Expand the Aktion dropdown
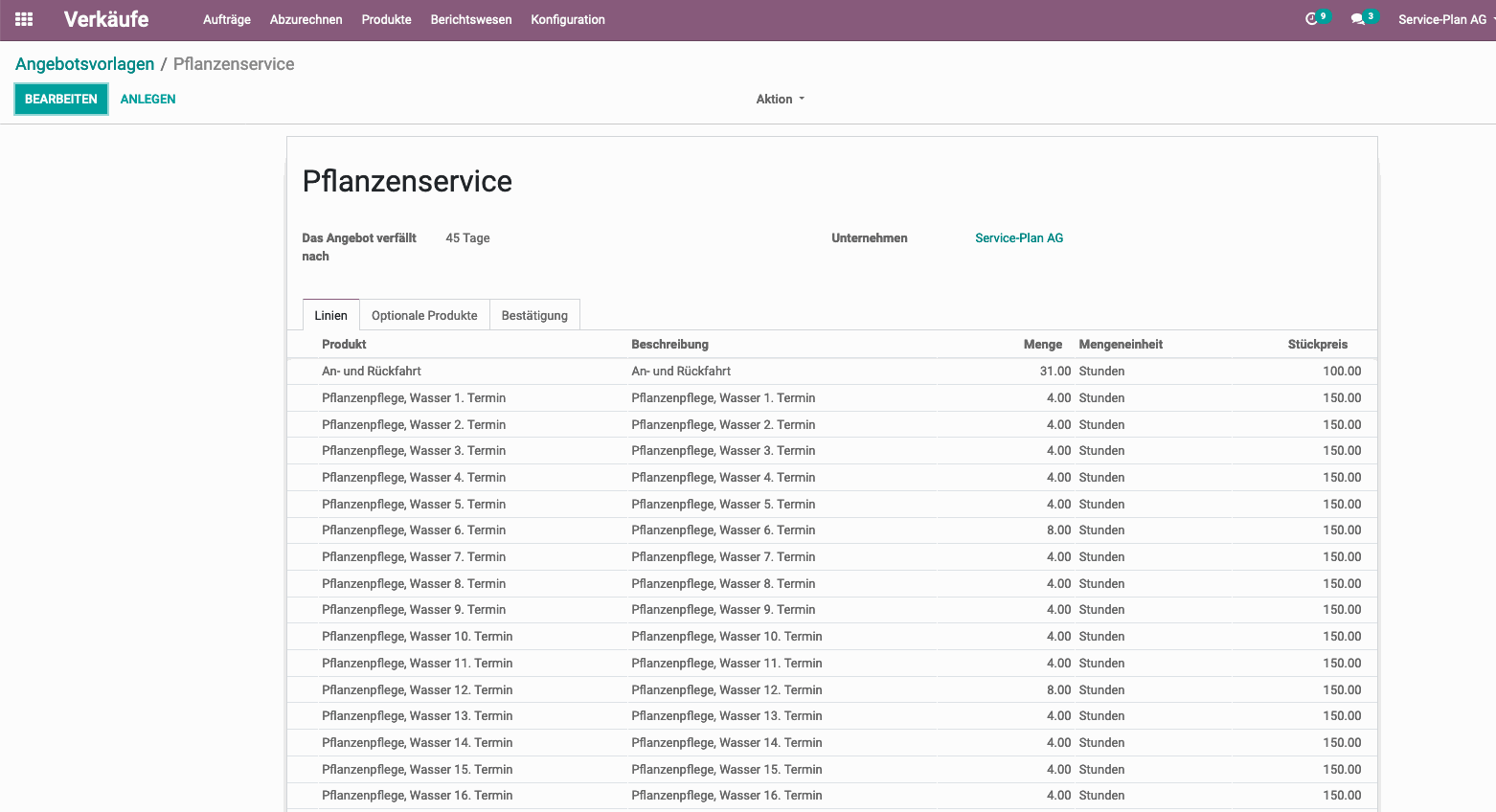This screenshot has width=1496, height=812. coord(781,100)
